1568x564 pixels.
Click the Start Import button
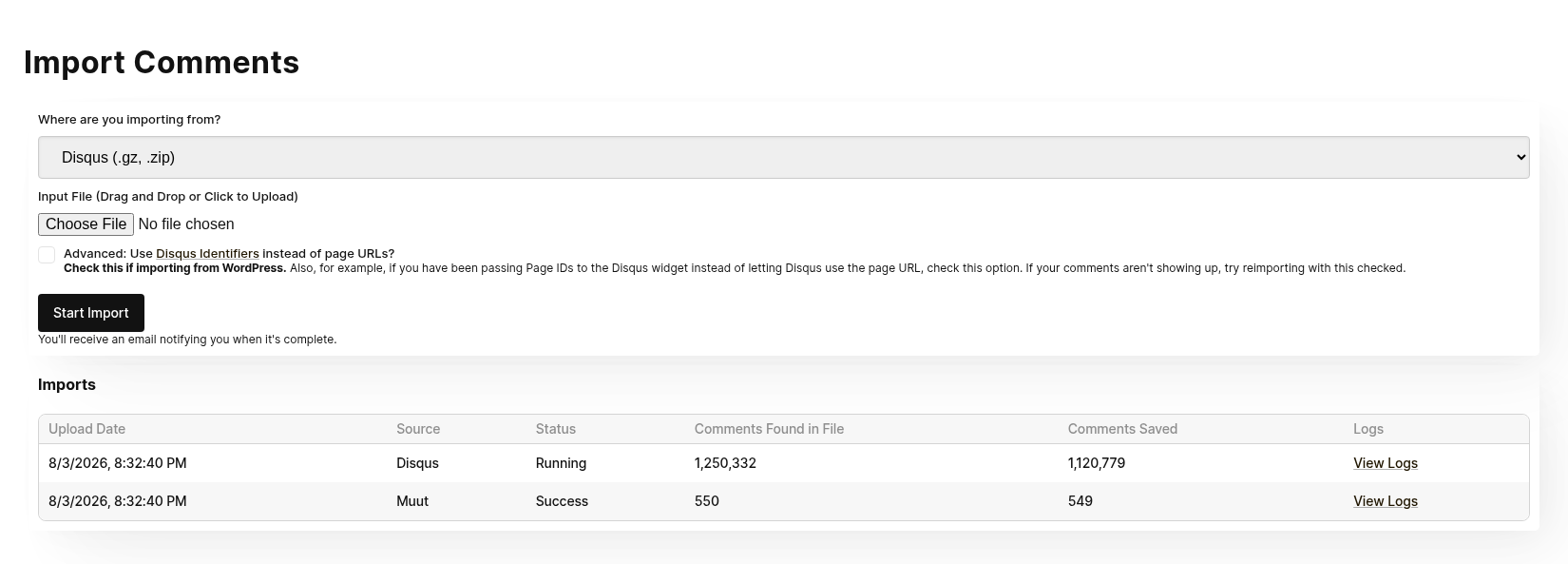[91, 313]
